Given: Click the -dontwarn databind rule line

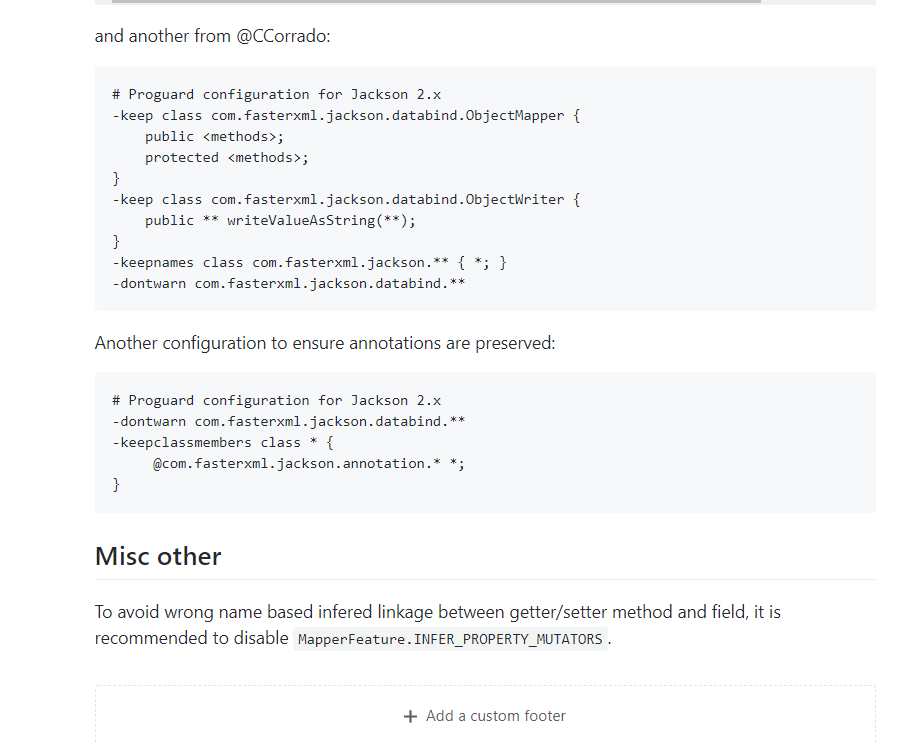Looking at the screenshot, I should click(288, 283).
